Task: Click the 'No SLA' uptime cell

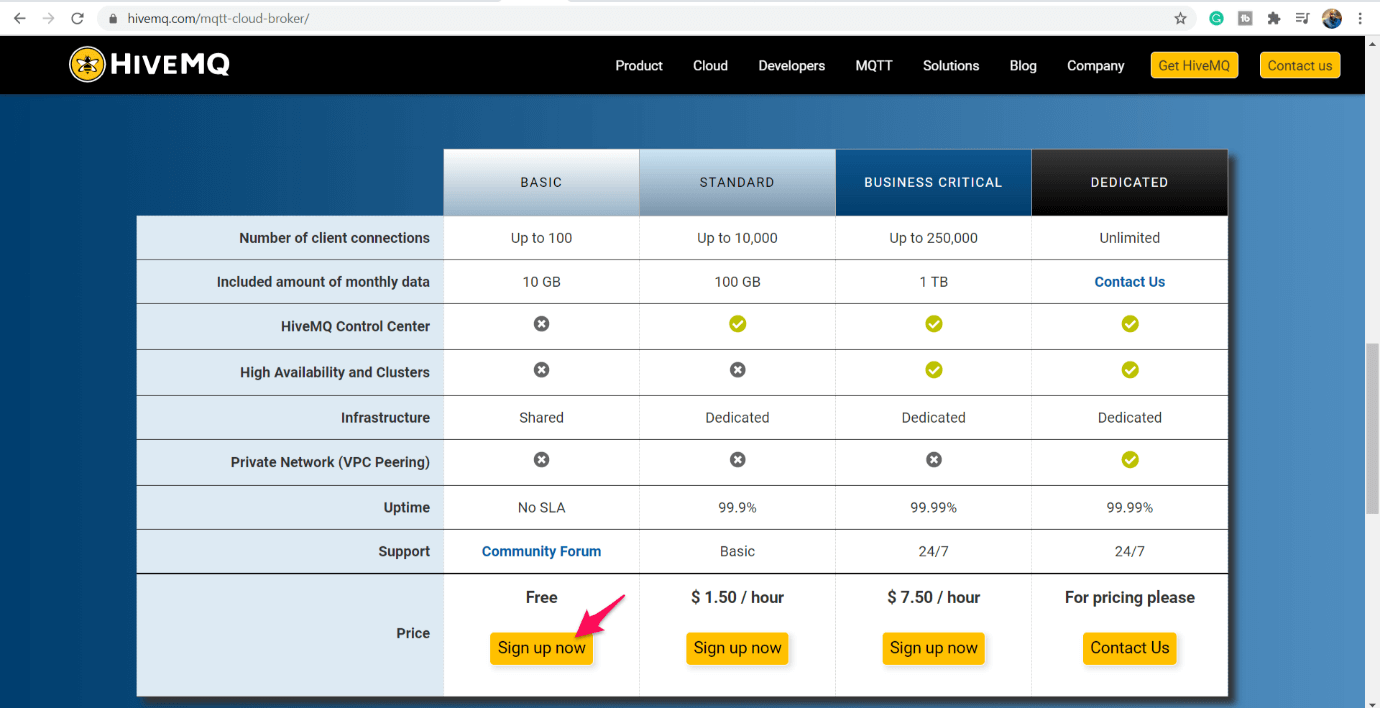Action: [541, 508]
